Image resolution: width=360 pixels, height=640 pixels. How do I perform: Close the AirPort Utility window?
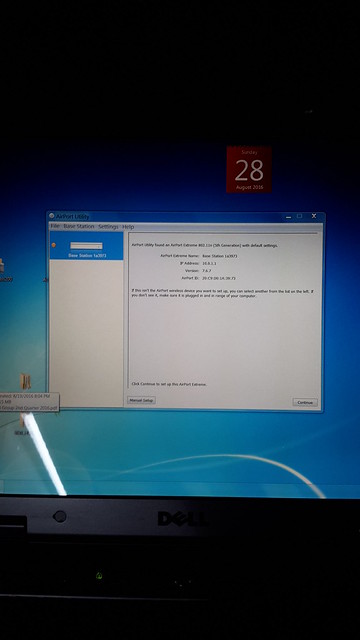point(314,216)
